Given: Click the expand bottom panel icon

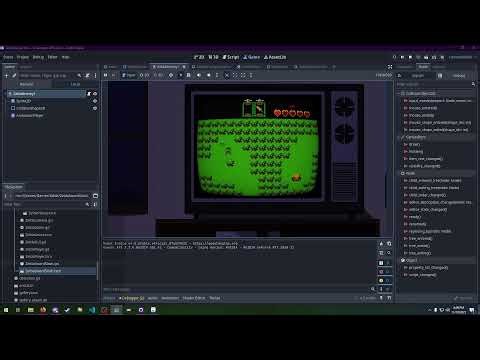Looking at the screenshot, I should point(389,298).
